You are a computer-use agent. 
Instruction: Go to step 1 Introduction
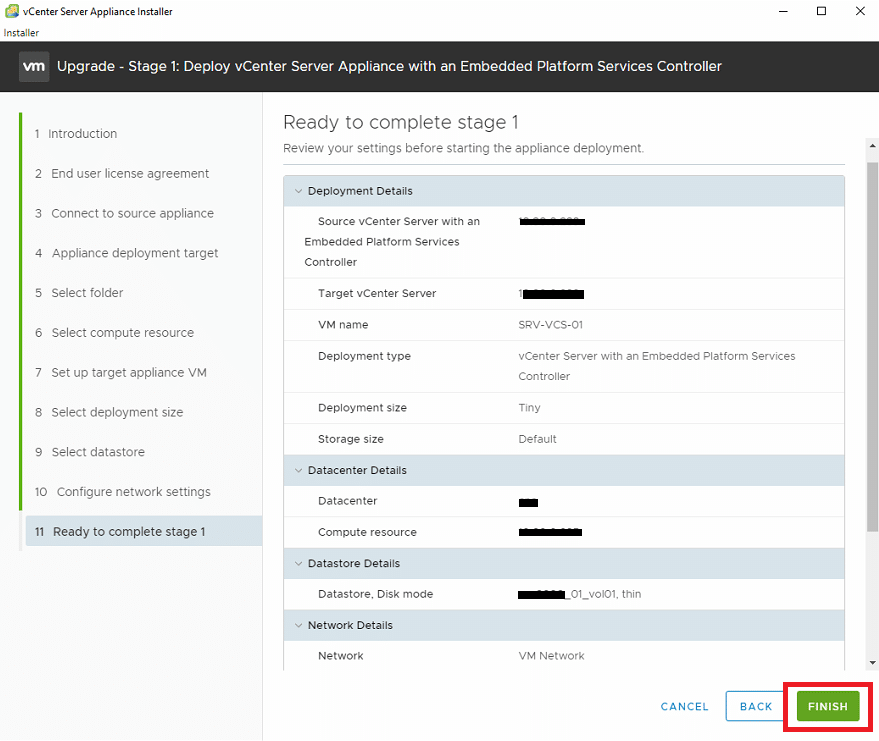coord(76,133)
